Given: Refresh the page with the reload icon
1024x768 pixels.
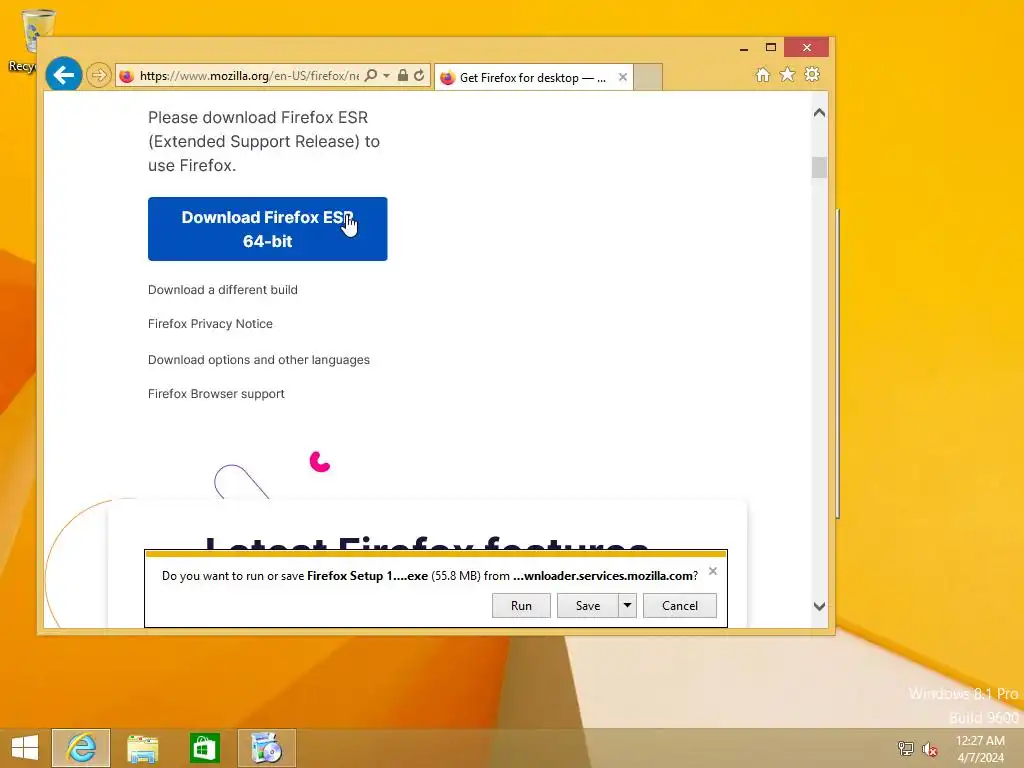Looking at the screenshot, I should (x=419, y=75).
